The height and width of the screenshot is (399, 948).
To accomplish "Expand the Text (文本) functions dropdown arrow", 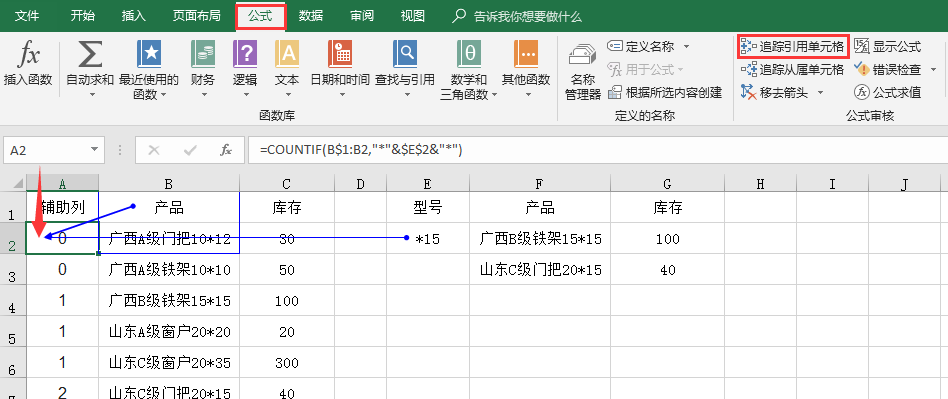I will [287, 94].
